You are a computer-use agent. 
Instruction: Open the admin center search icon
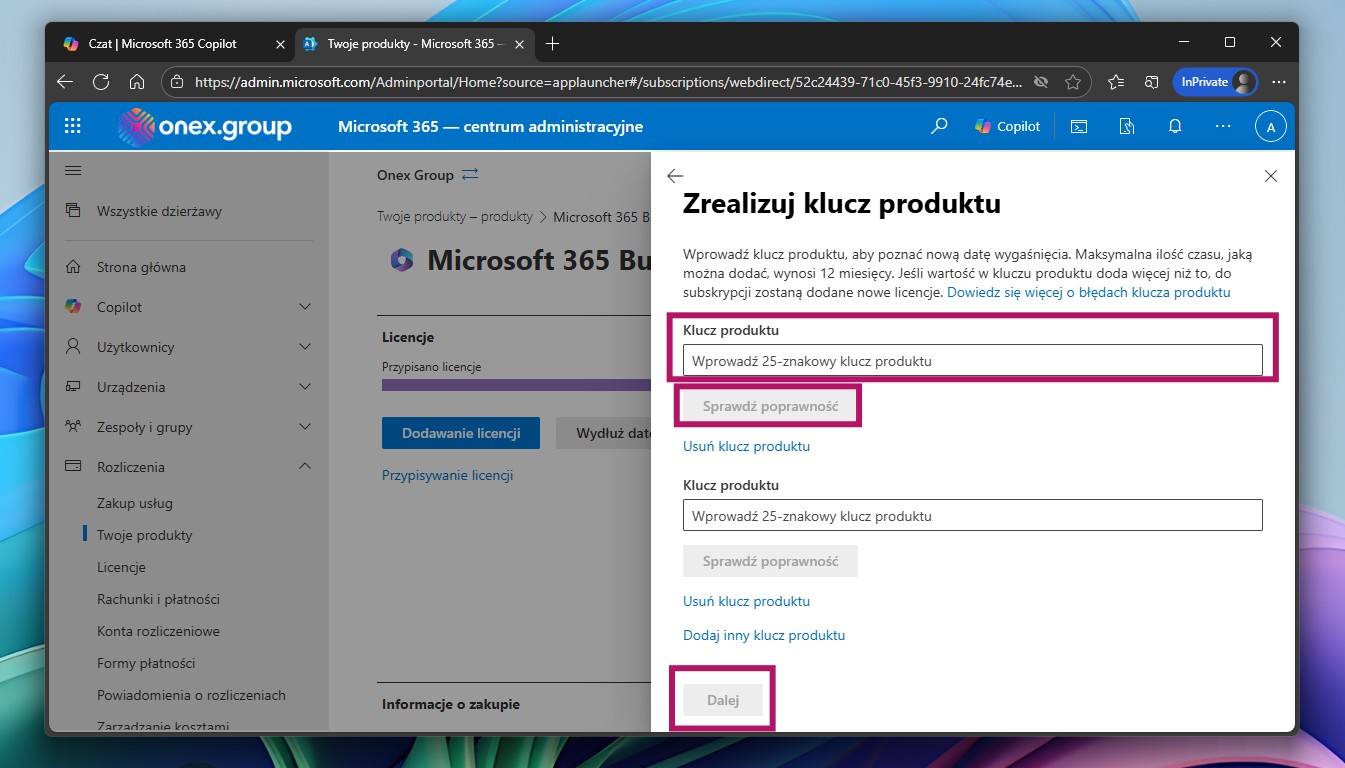(938, 126)
